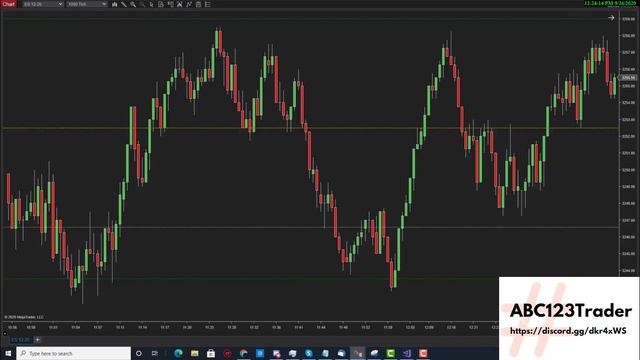
Task: Open the orange app icon on taskbar
Action: click(x=423, y=353)
